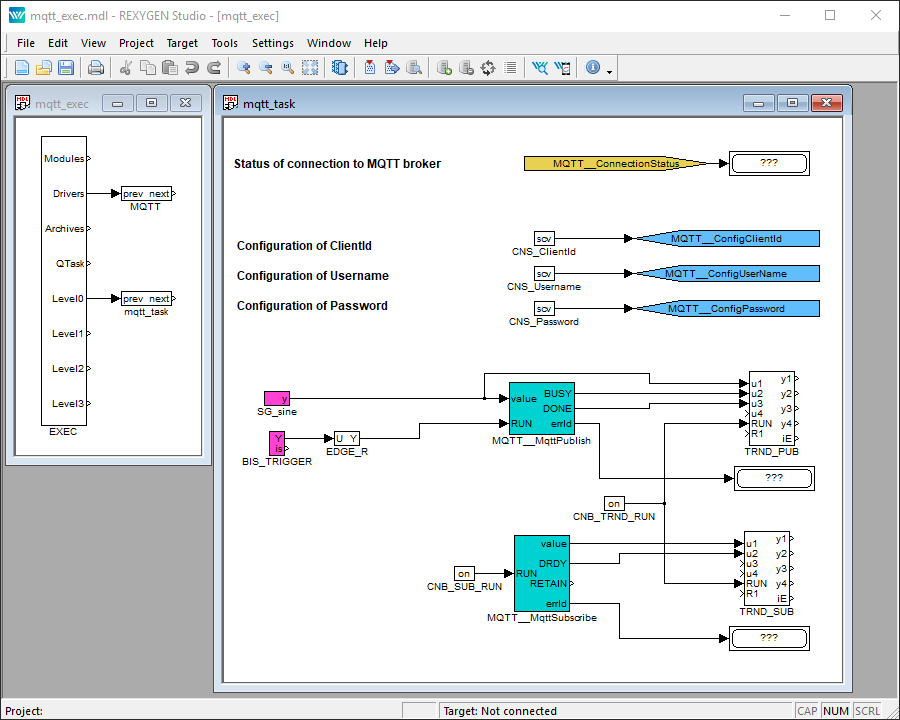Select the display block next to ConnectionStatus
The width and height of the screenshot is (900, 720).
coord(769,164)
